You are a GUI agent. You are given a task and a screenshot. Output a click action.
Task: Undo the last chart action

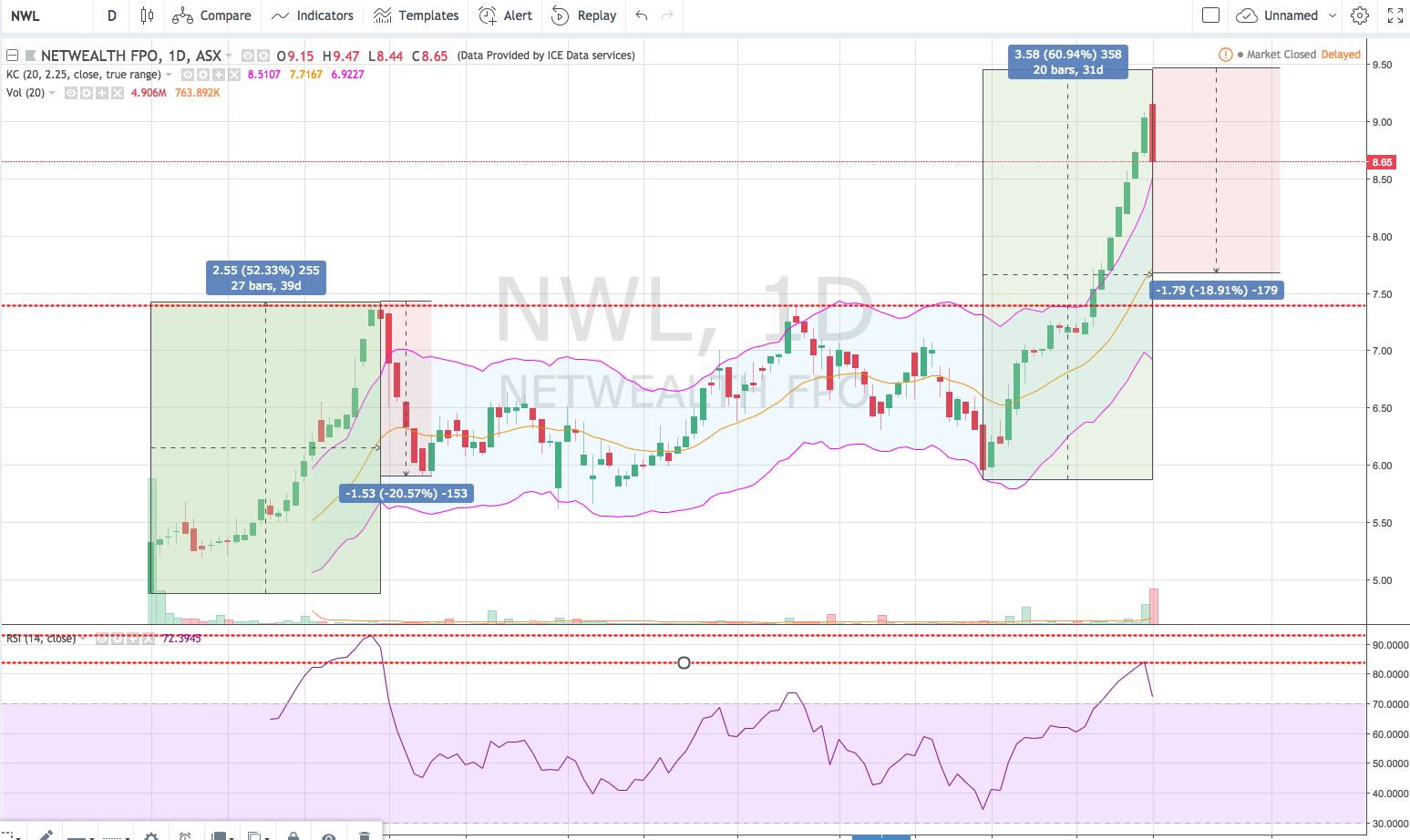click(642, 15)
